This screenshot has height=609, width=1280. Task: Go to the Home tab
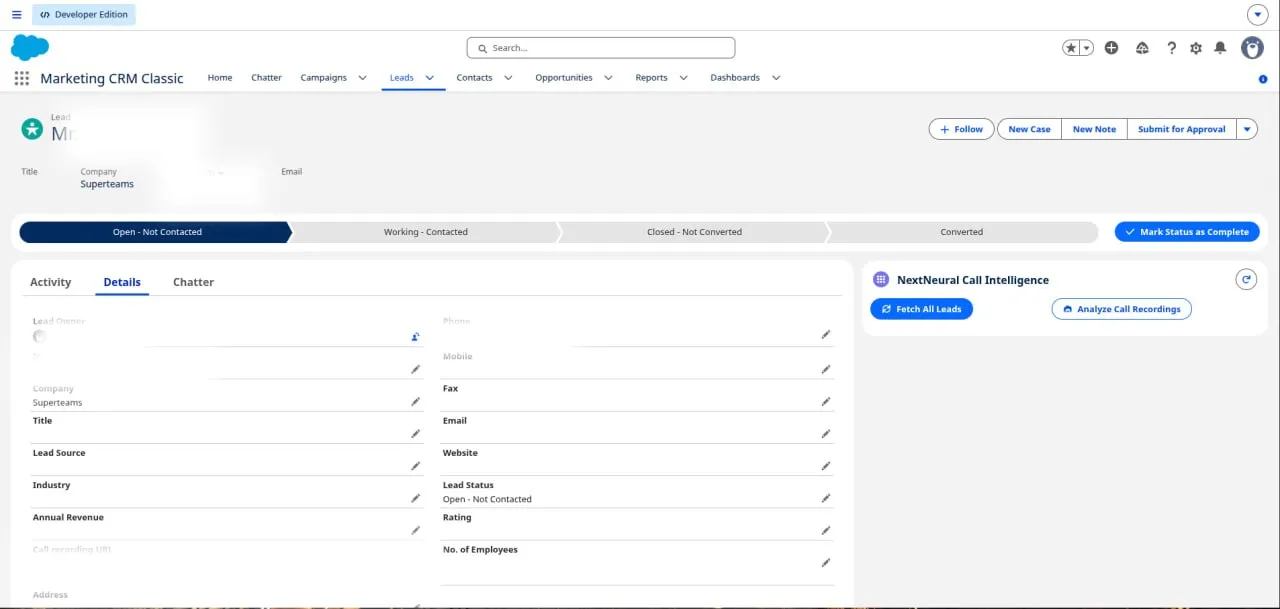pyautogui.click(x=220, y=78)
